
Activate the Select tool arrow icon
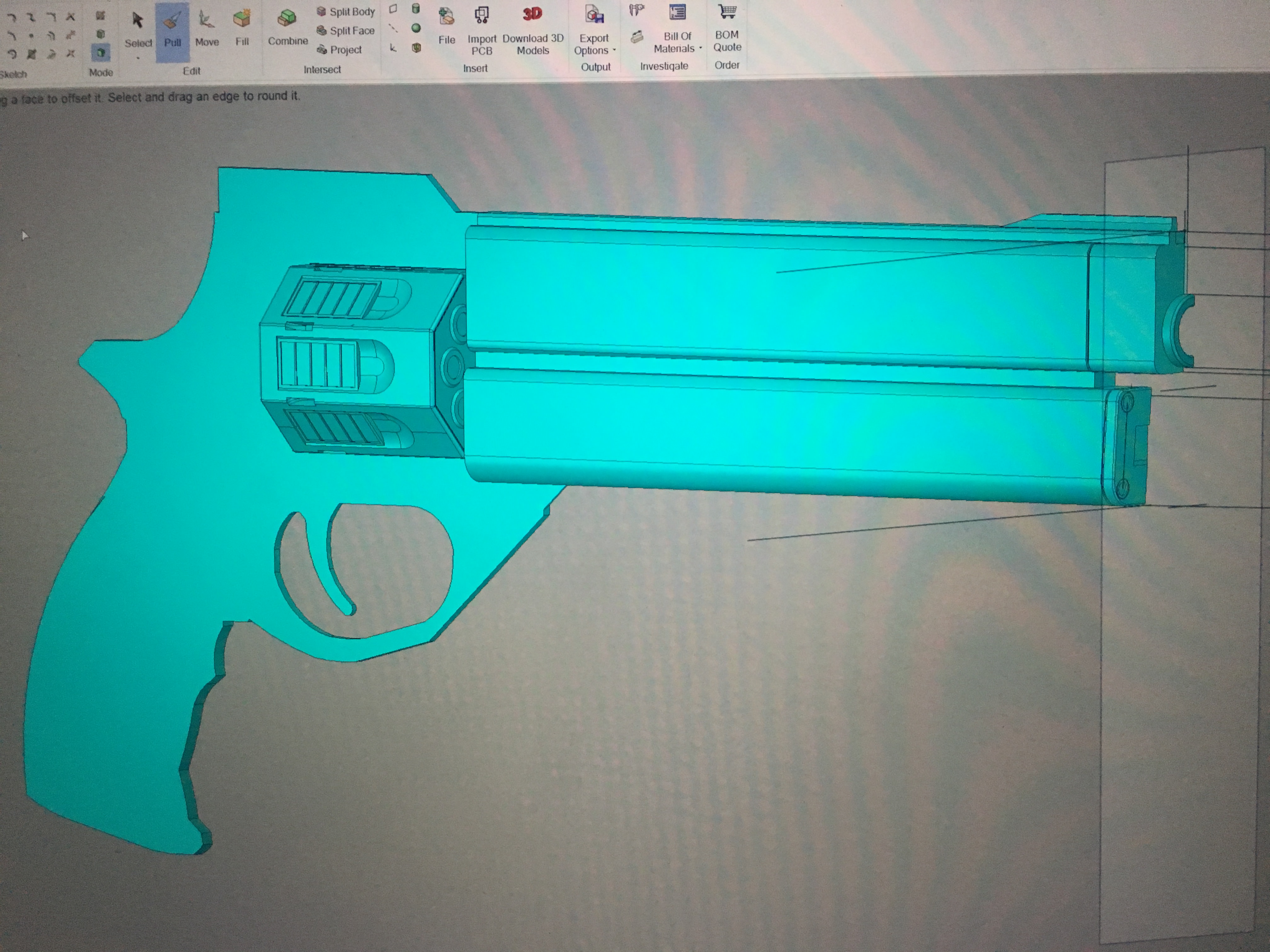pos(137,21)
